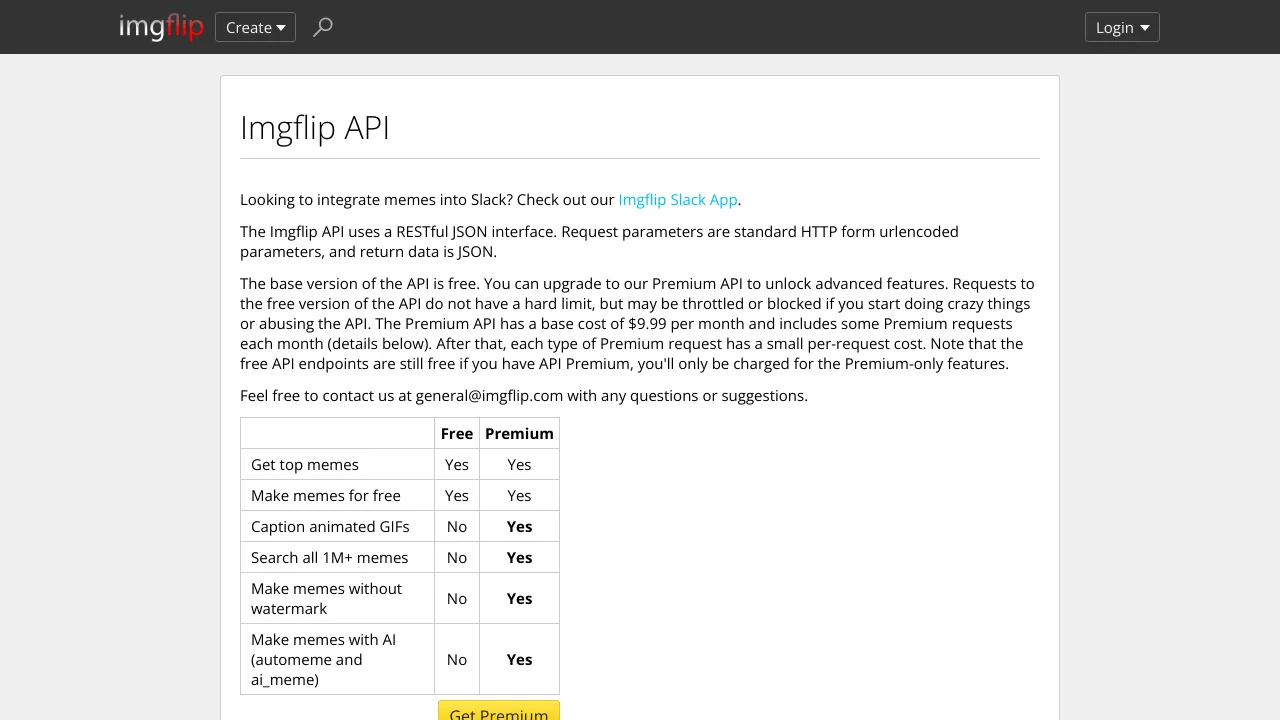Select the 'Make memes with AI' cell
This screenshot has height=720, width=1280.
[x=338, y=659]
